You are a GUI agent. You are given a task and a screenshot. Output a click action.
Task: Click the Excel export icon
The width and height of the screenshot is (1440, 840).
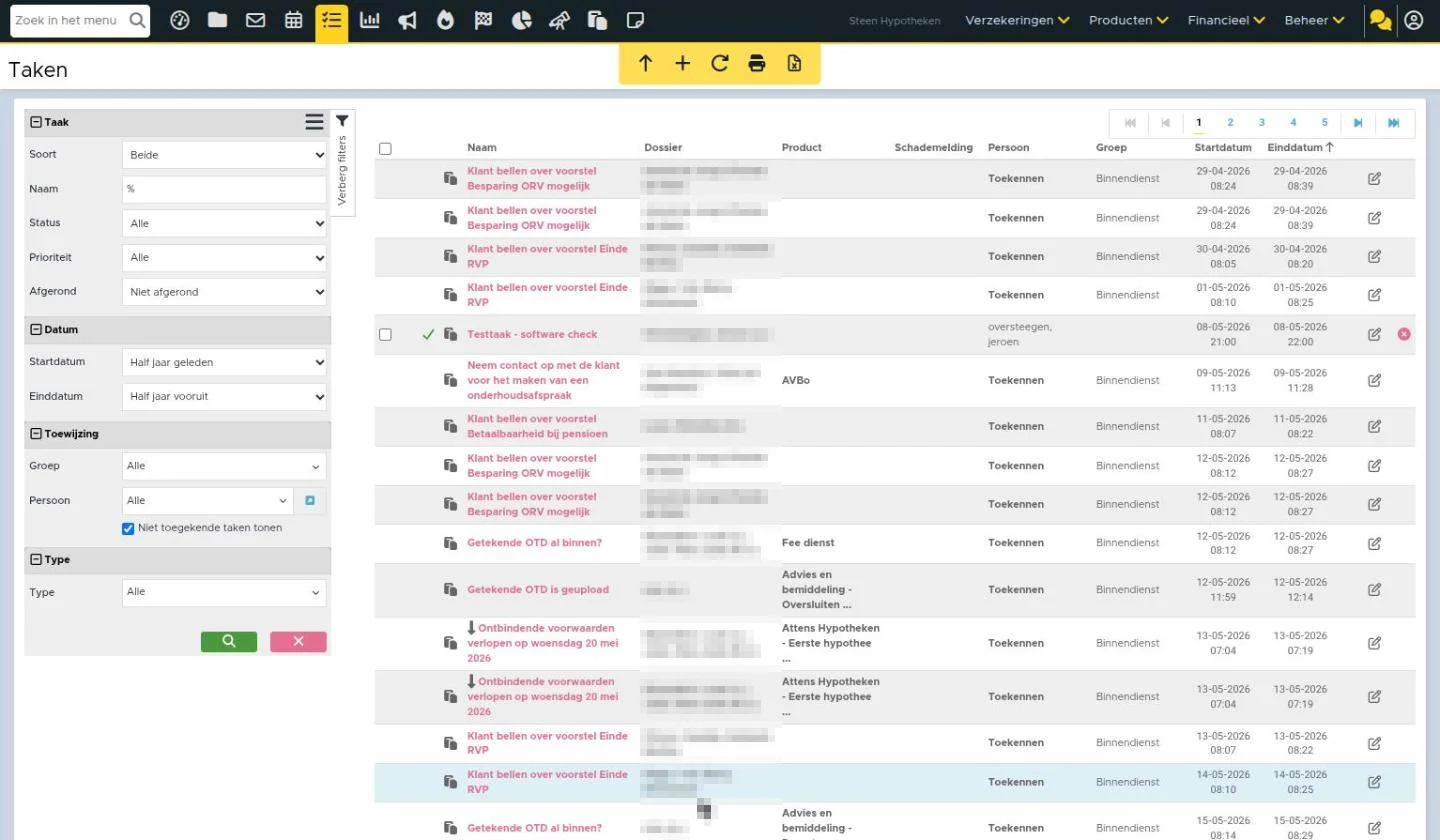click(x=794, y=64)
